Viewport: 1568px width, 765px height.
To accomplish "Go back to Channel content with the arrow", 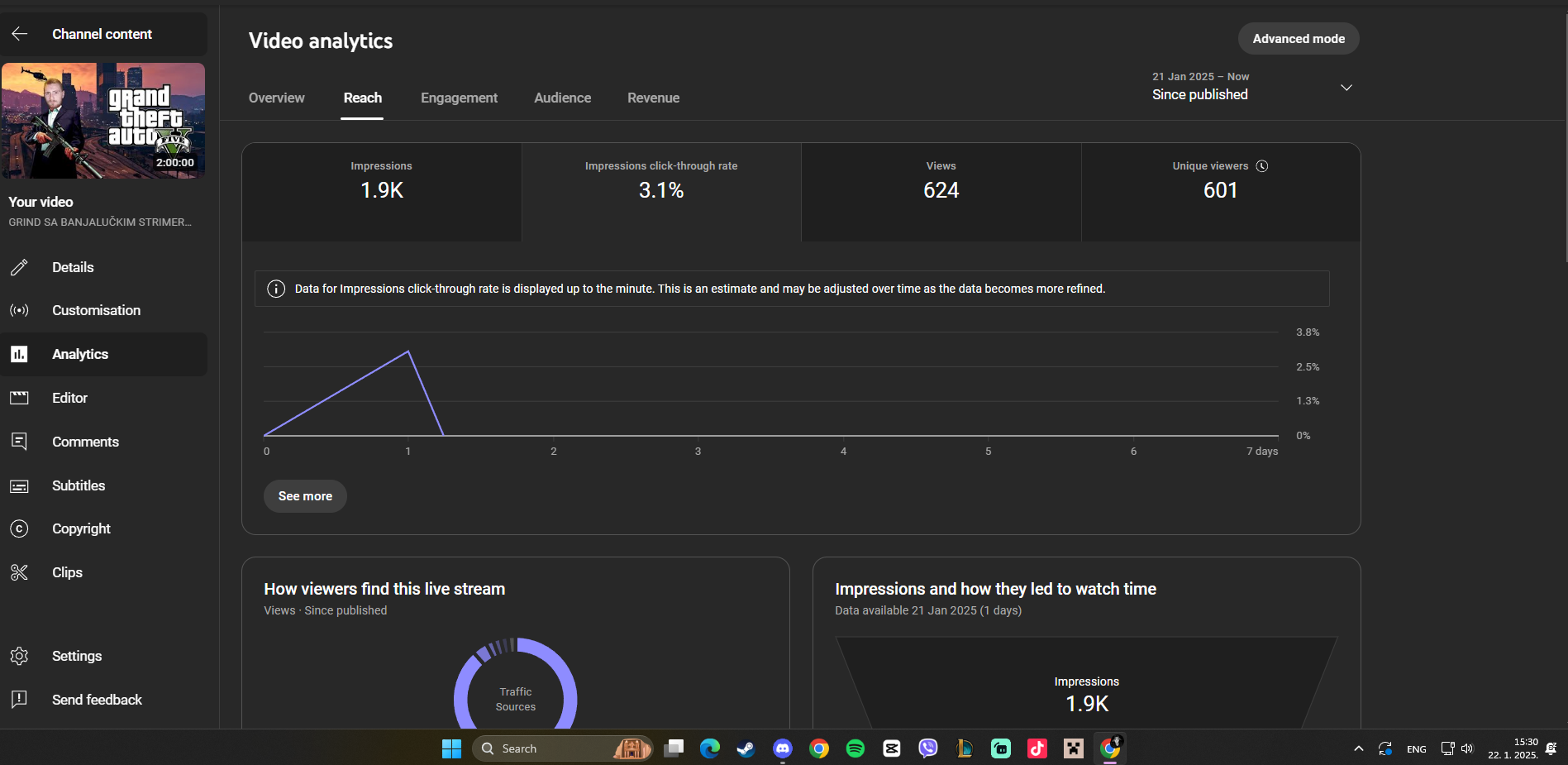I will 20,34.
